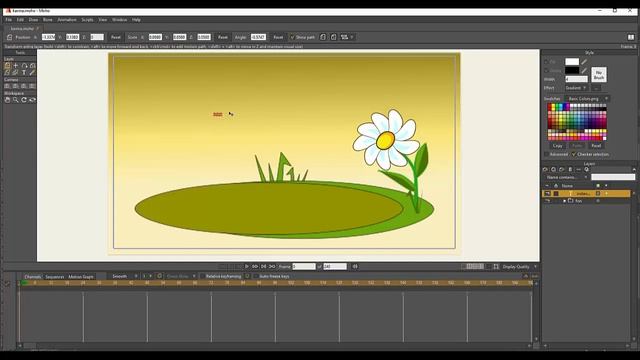Open the Bone menu
The image size is (640, 360).
48,20
